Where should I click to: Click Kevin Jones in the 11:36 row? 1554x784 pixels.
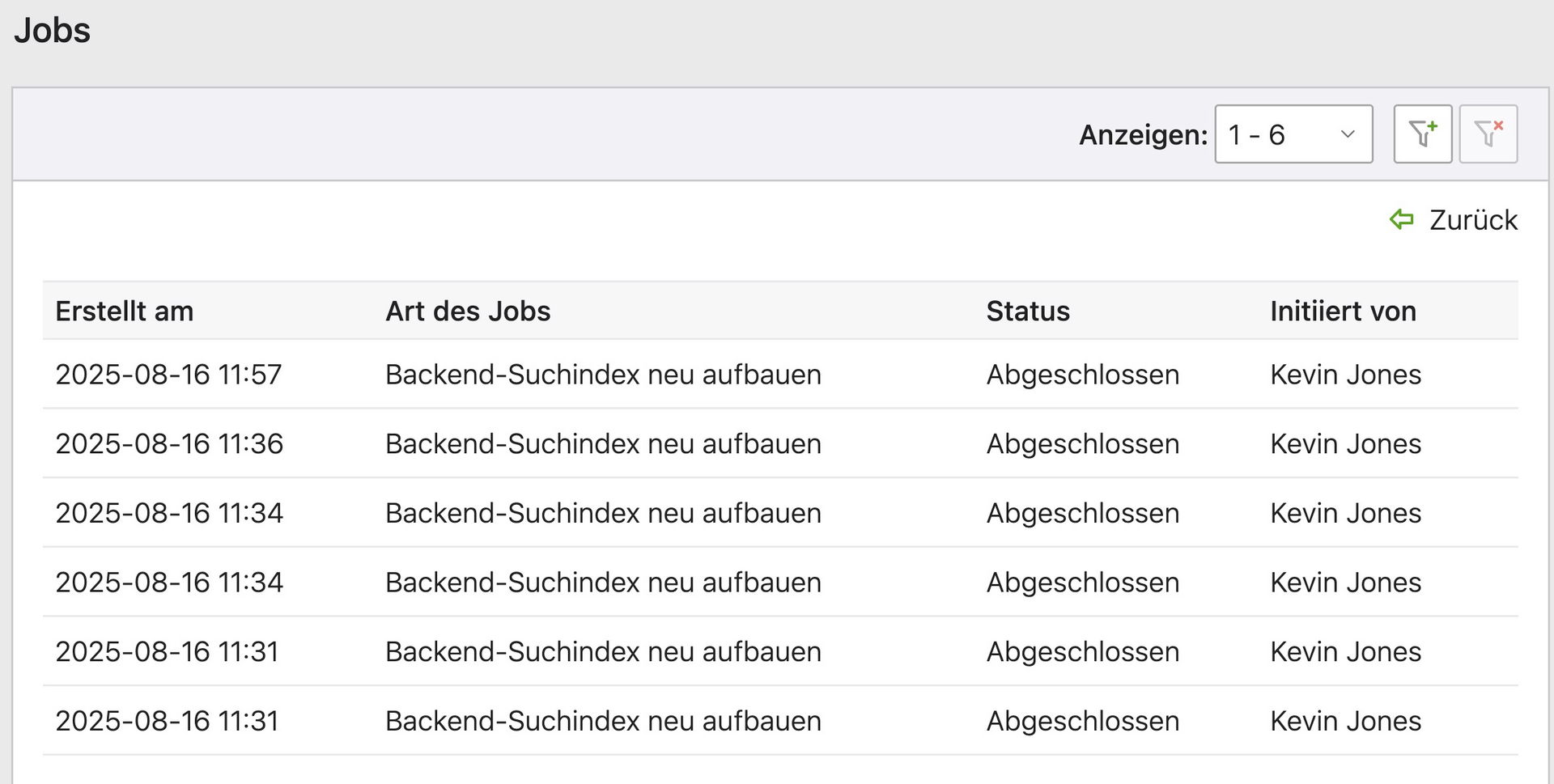(x=1345, y=444)
